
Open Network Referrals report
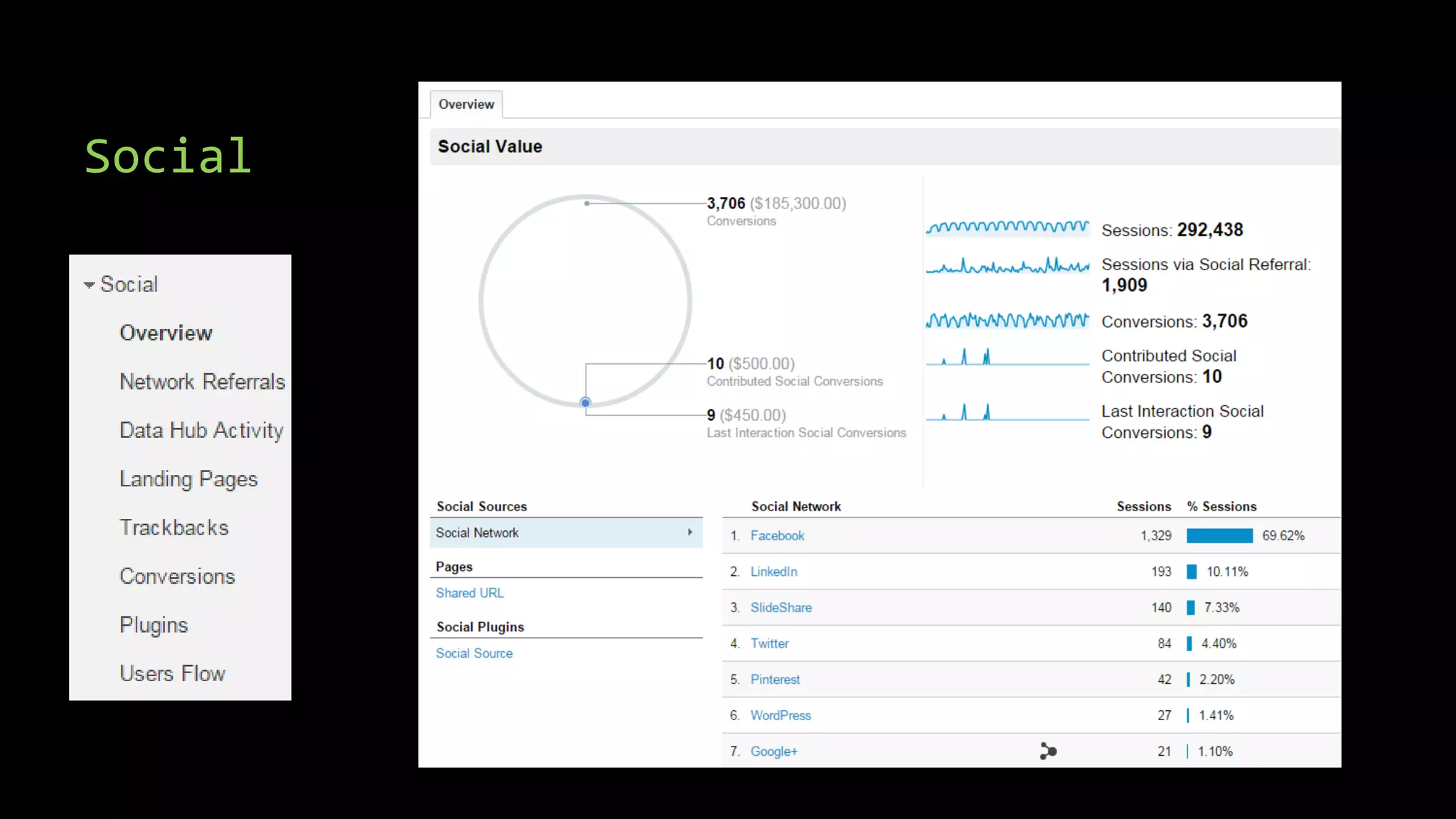pos(202,382)
